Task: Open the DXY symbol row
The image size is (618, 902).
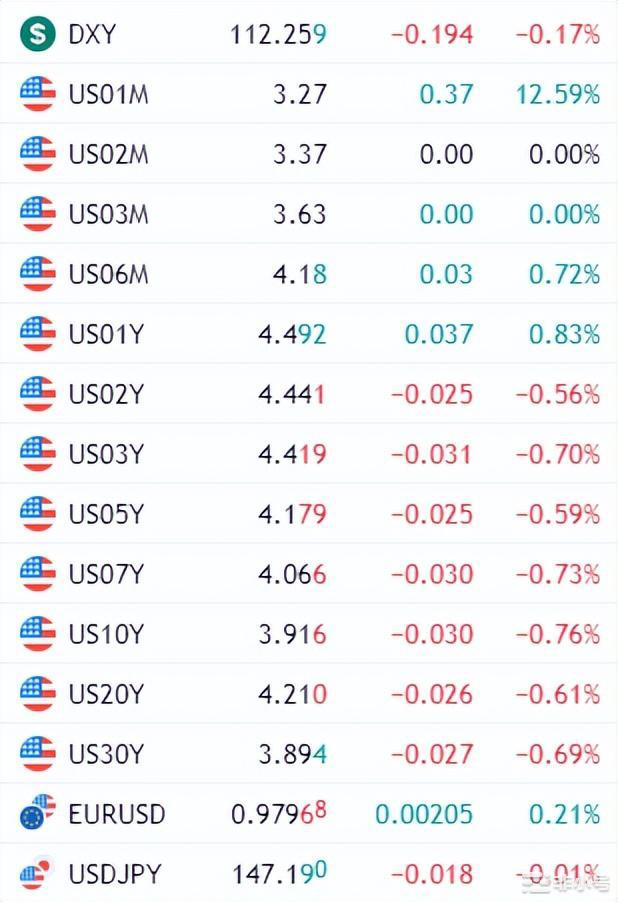Action: (92, 35)
